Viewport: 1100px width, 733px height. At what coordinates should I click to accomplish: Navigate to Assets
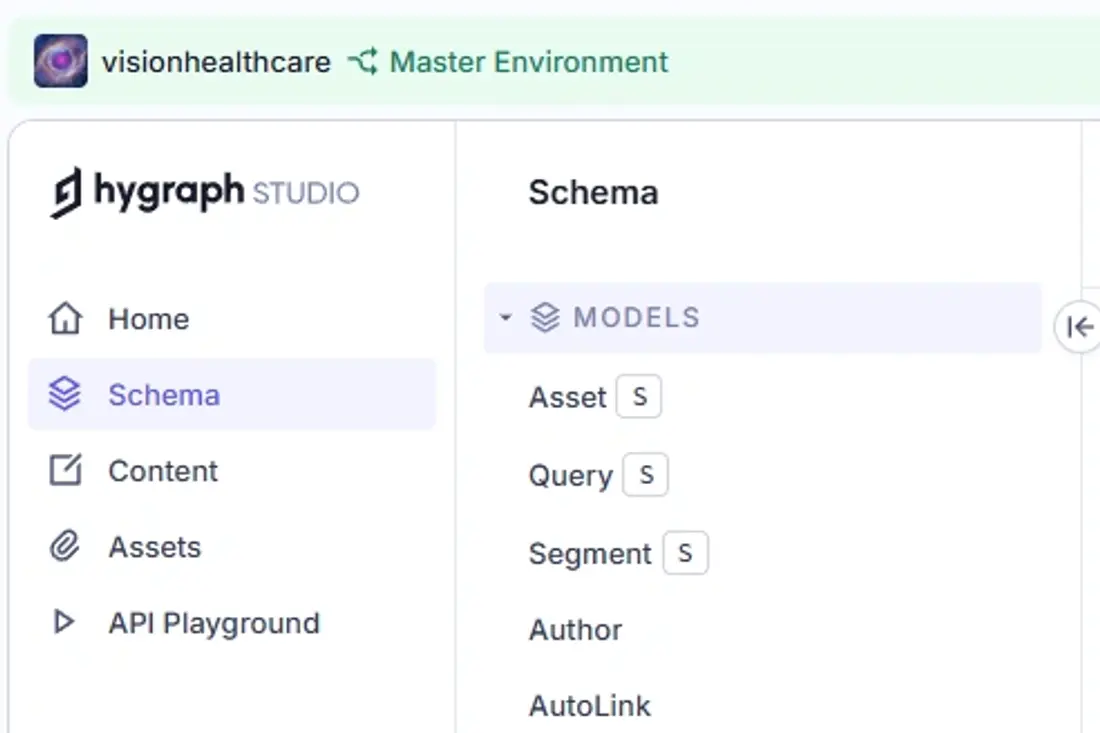232,547
